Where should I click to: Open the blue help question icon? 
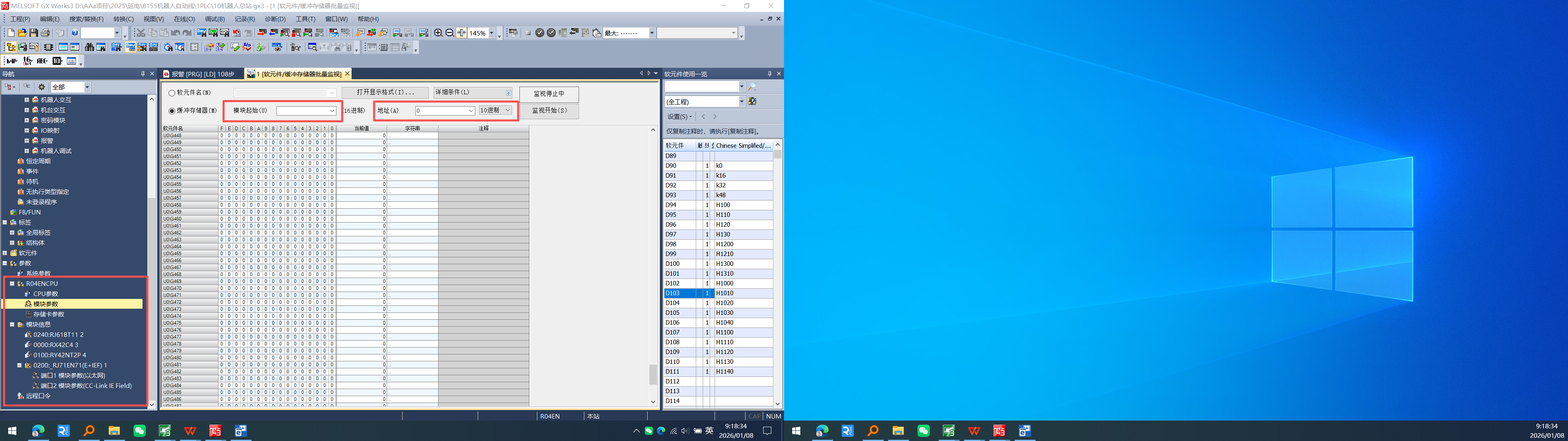[74, 33]
